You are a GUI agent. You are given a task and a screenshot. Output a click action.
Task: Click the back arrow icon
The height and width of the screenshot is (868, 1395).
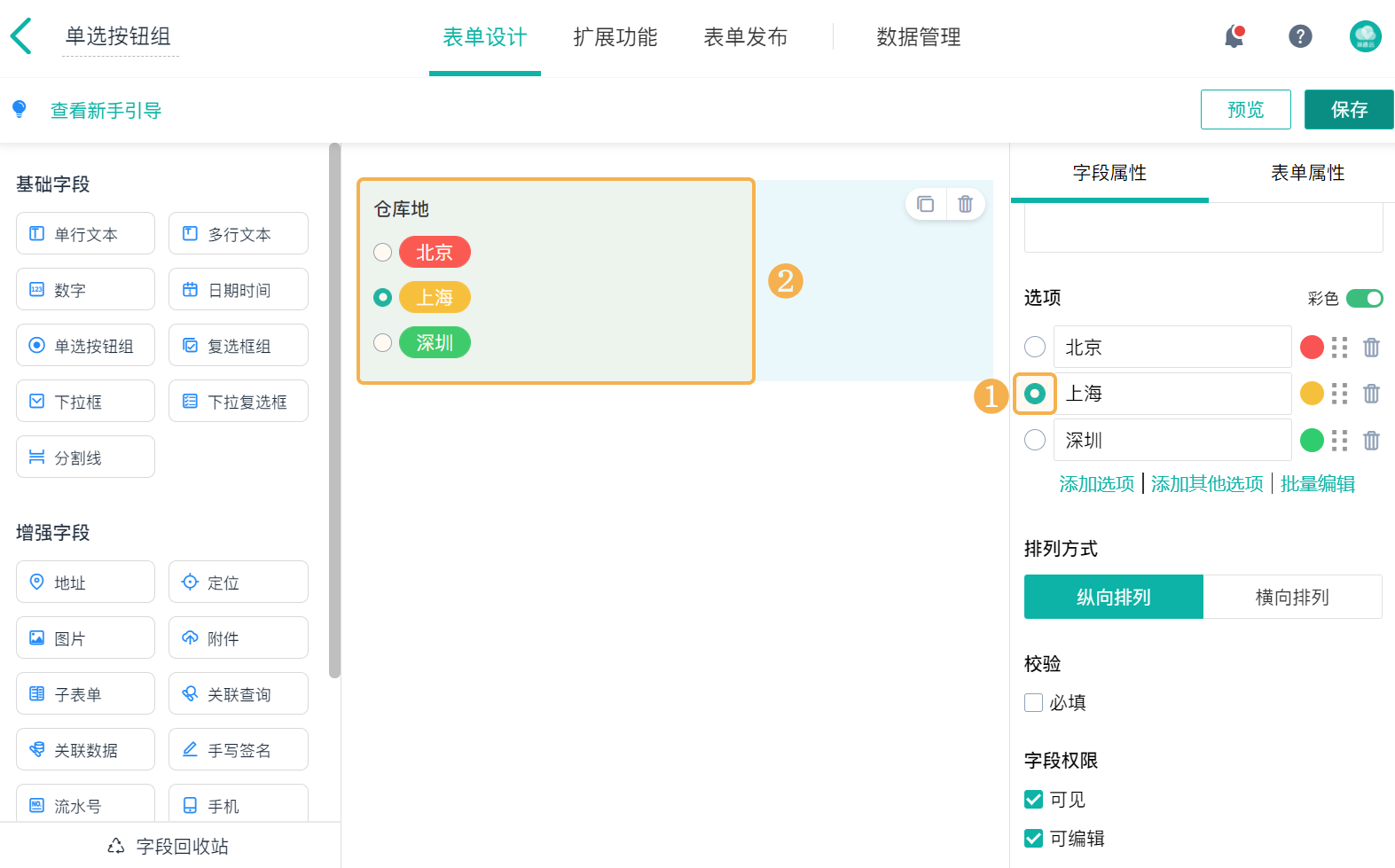(21, 36)
